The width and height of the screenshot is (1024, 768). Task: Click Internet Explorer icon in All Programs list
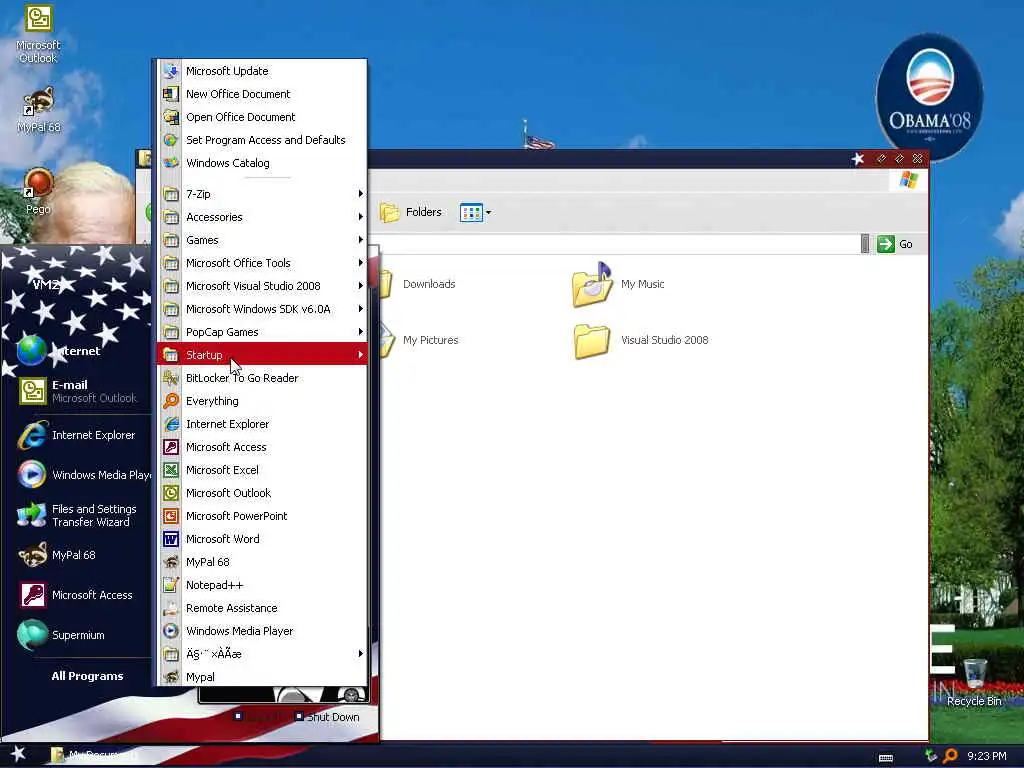[x=171, y=424]
